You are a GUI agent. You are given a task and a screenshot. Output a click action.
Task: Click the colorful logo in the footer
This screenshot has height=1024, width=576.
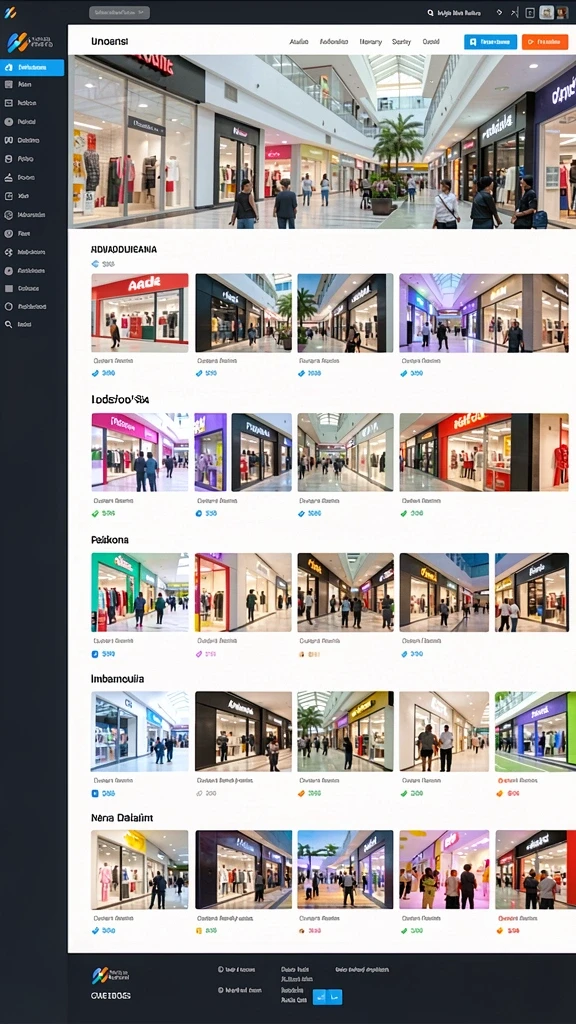click(x=100, y=975)
